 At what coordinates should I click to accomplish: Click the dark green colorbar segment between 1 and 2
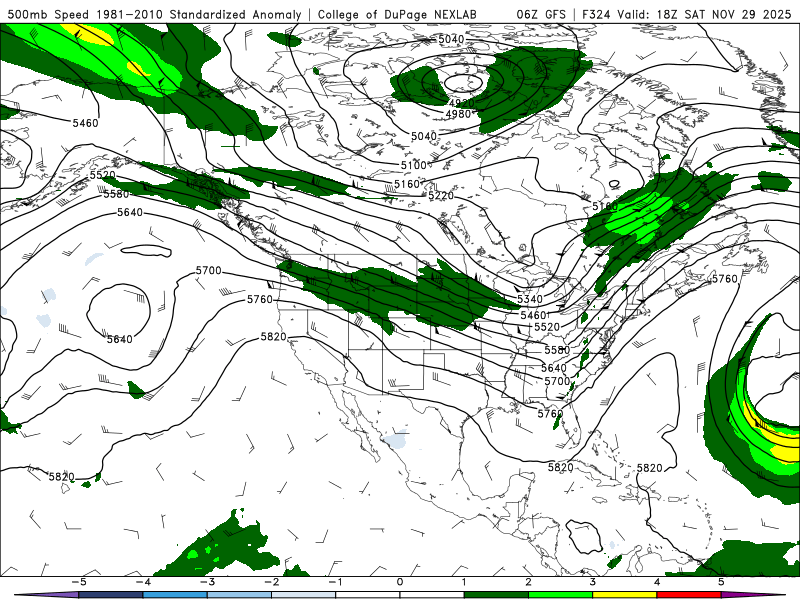click(496, 595)
